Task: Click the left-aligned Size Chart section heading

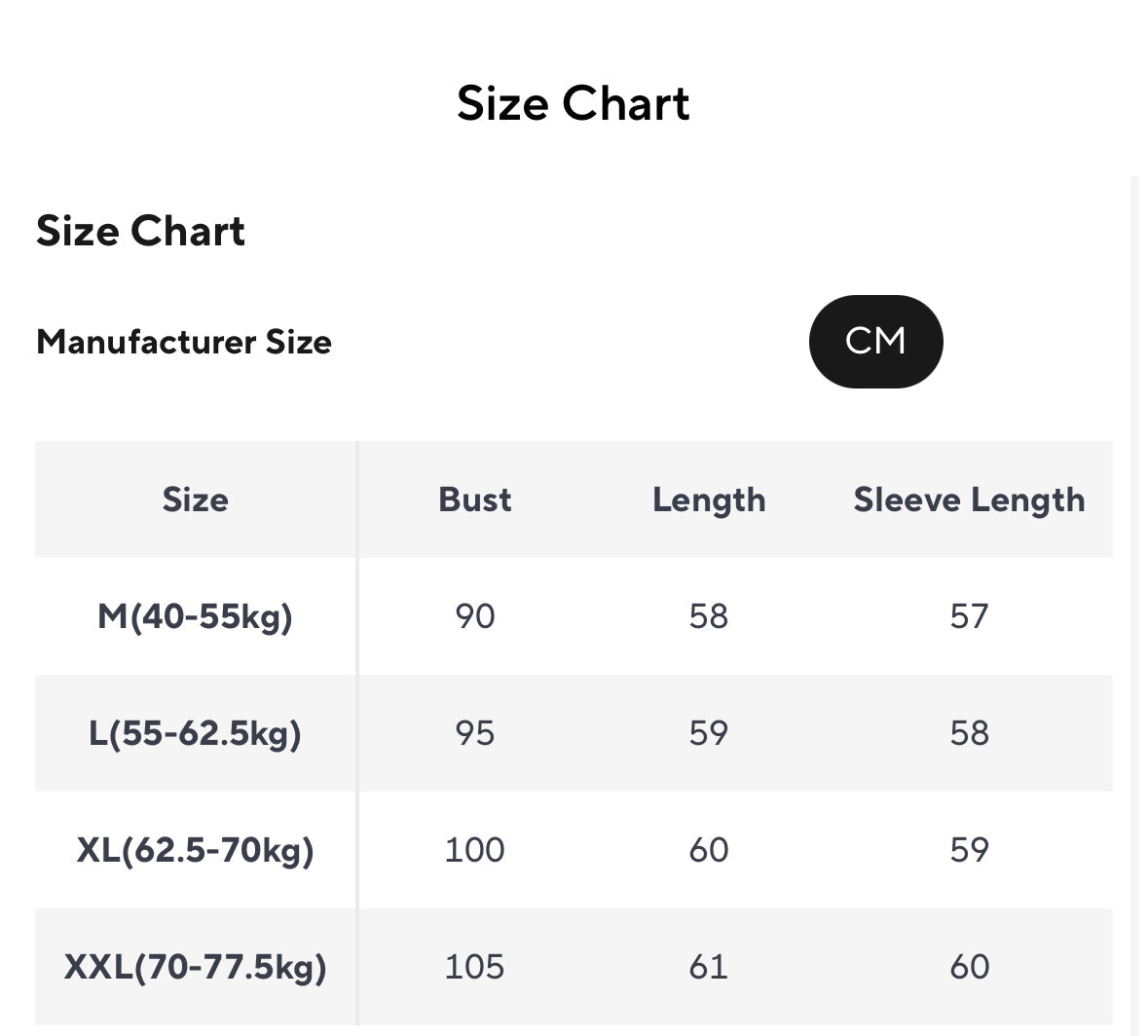Action: point(141,232)
